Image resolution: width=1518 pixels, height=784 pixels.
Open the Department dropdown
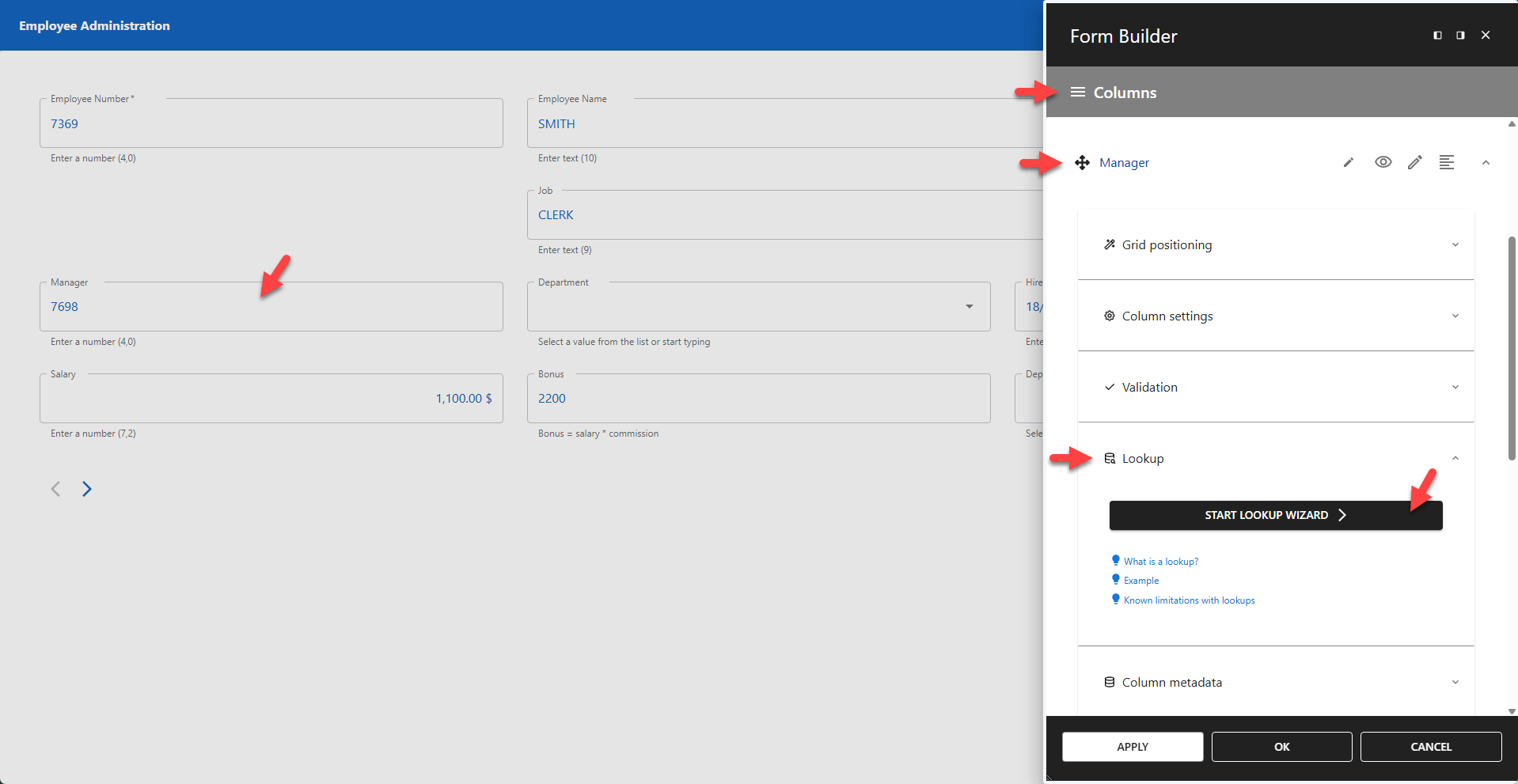click(x=969, y=306)
